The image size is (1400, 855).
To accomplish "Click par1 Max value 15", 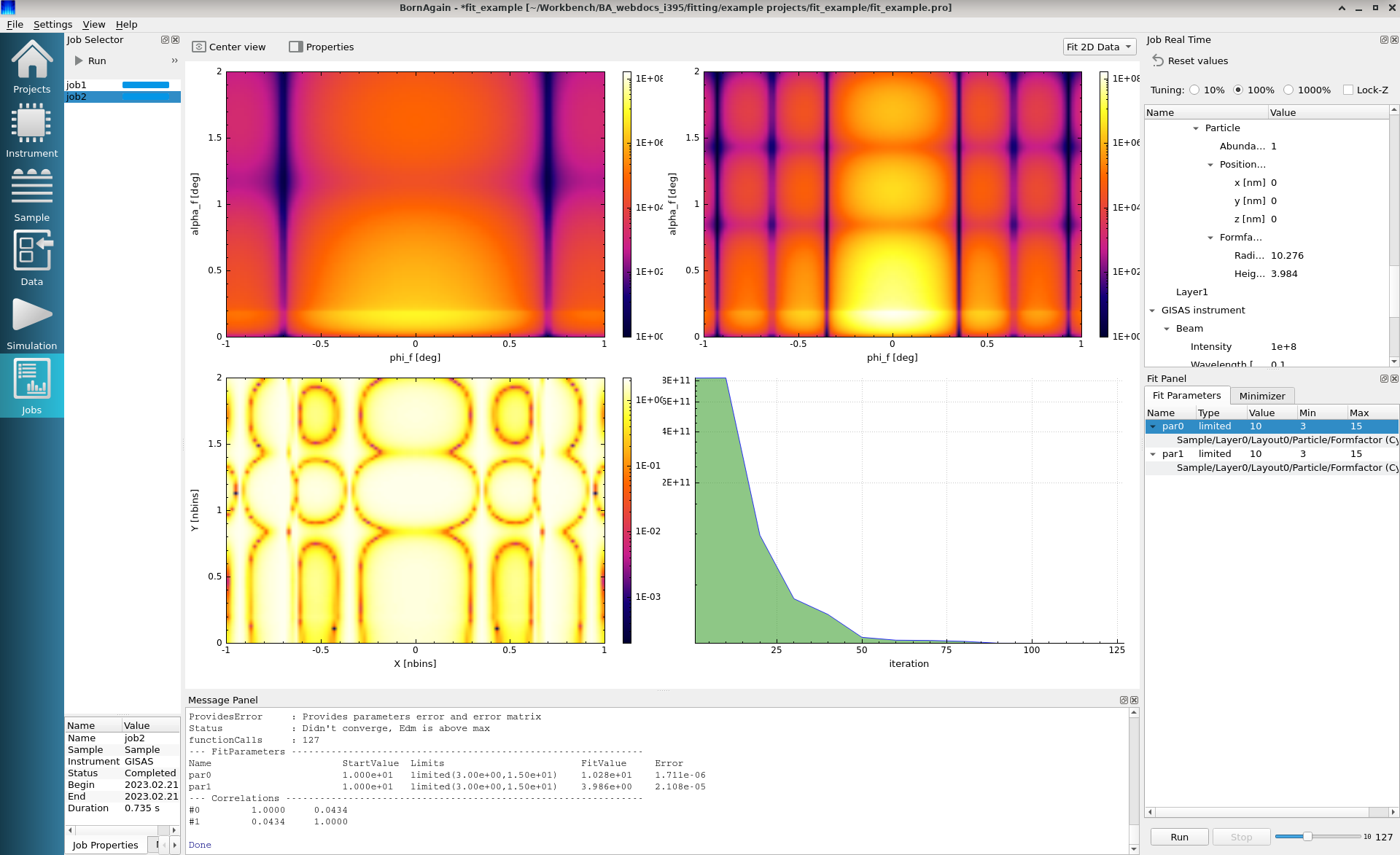I will coord(1356,454).
